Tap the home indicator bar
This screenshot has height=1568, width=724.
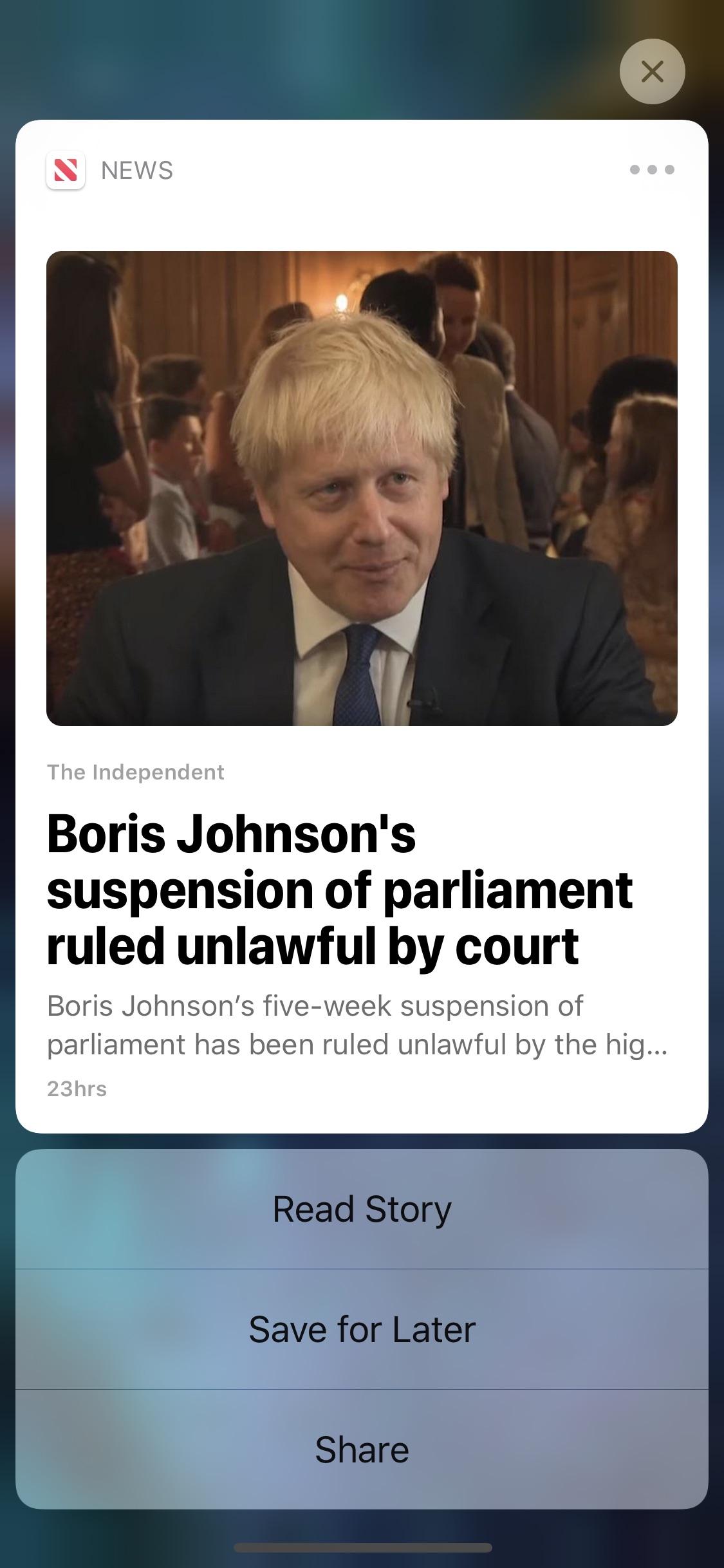click(362, 1547)
